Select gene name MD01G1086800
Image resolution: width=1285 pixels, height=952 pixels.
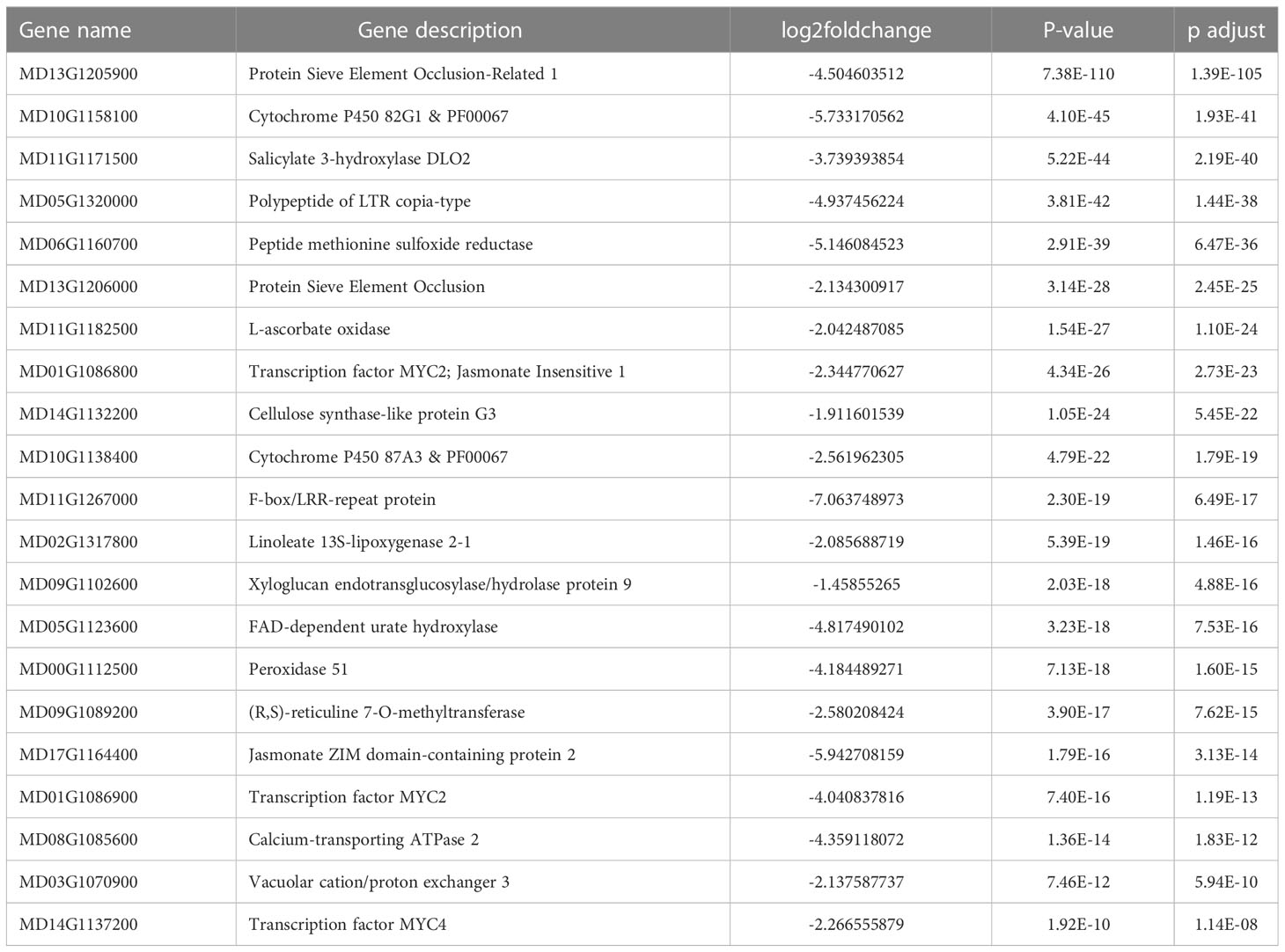point(78,371)
